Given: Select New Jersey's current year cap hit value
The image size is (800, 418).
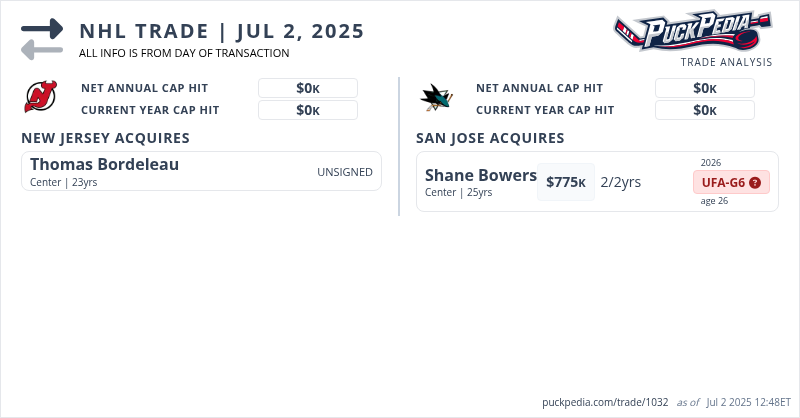Looking at the screenshot, I should coord(308,110).
